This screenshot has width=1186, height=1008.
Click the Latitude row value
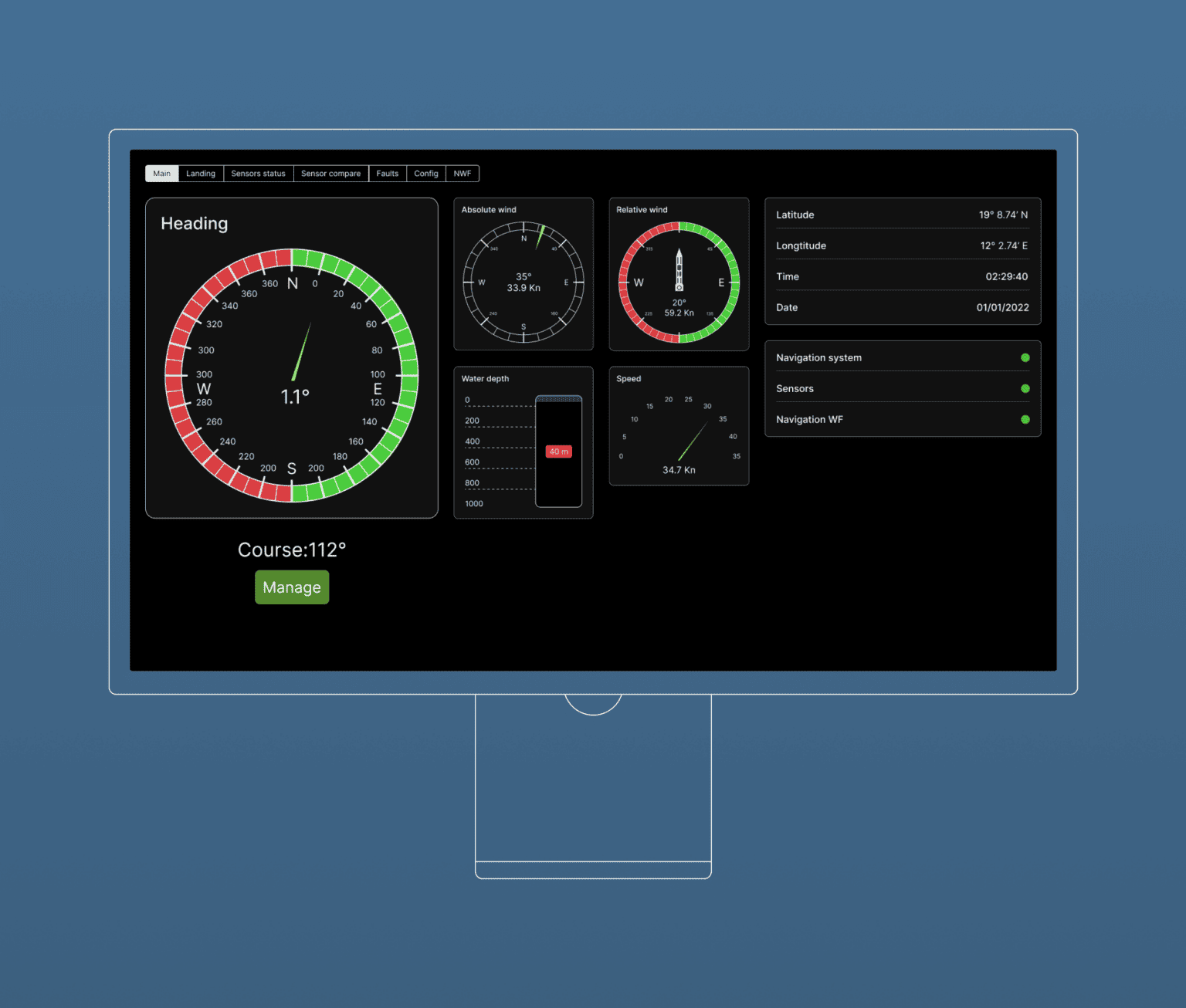(x=1003, y=215)
